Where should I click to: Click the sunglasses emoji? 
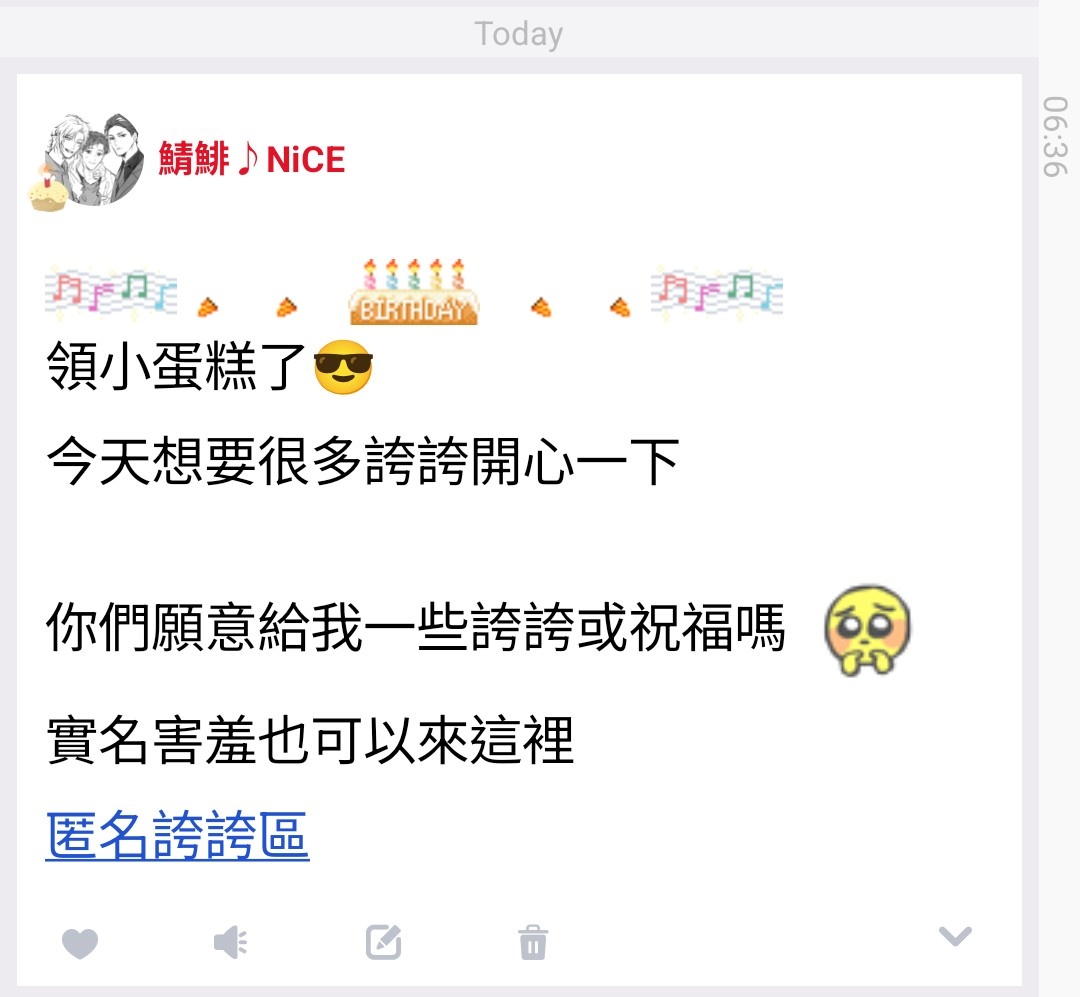click(343, 367)
